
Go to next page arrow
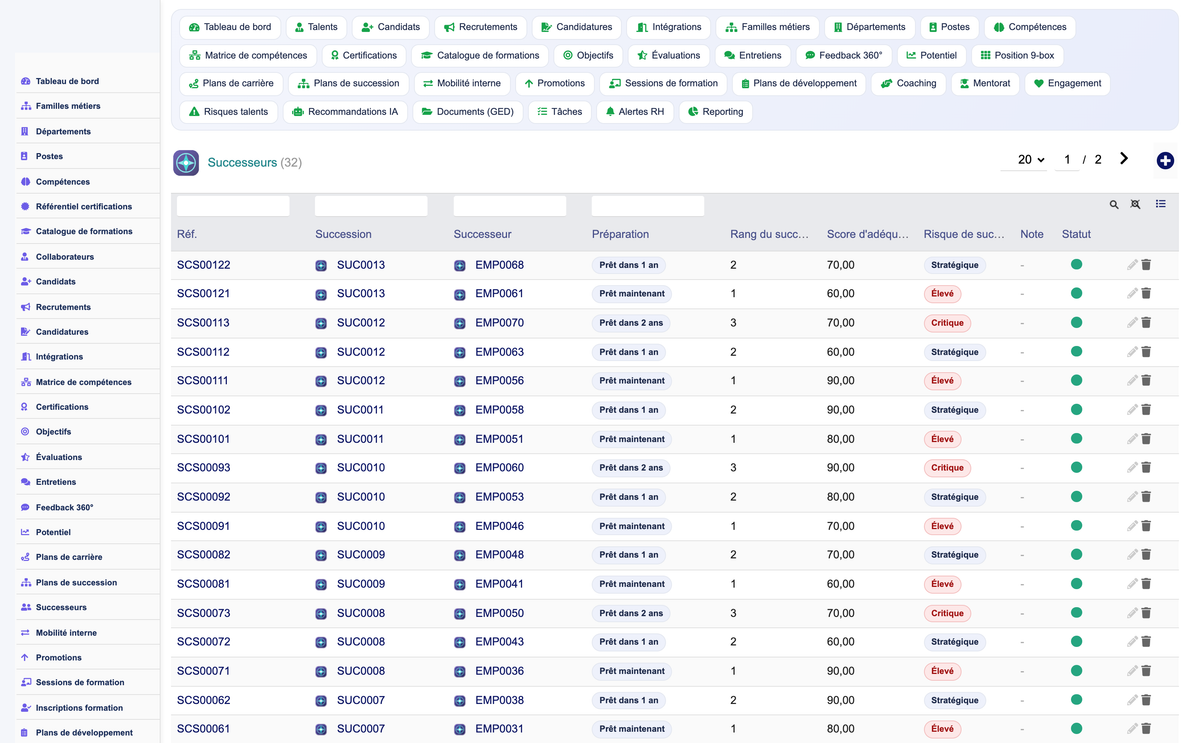pyautogui.click(x=1124, y=159)
